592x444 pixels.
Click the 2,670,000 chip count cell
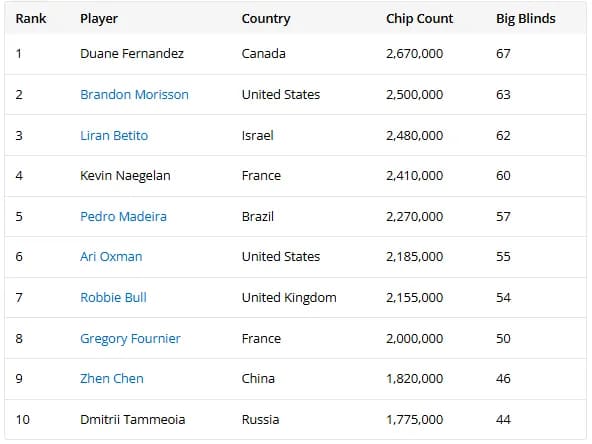414,54
